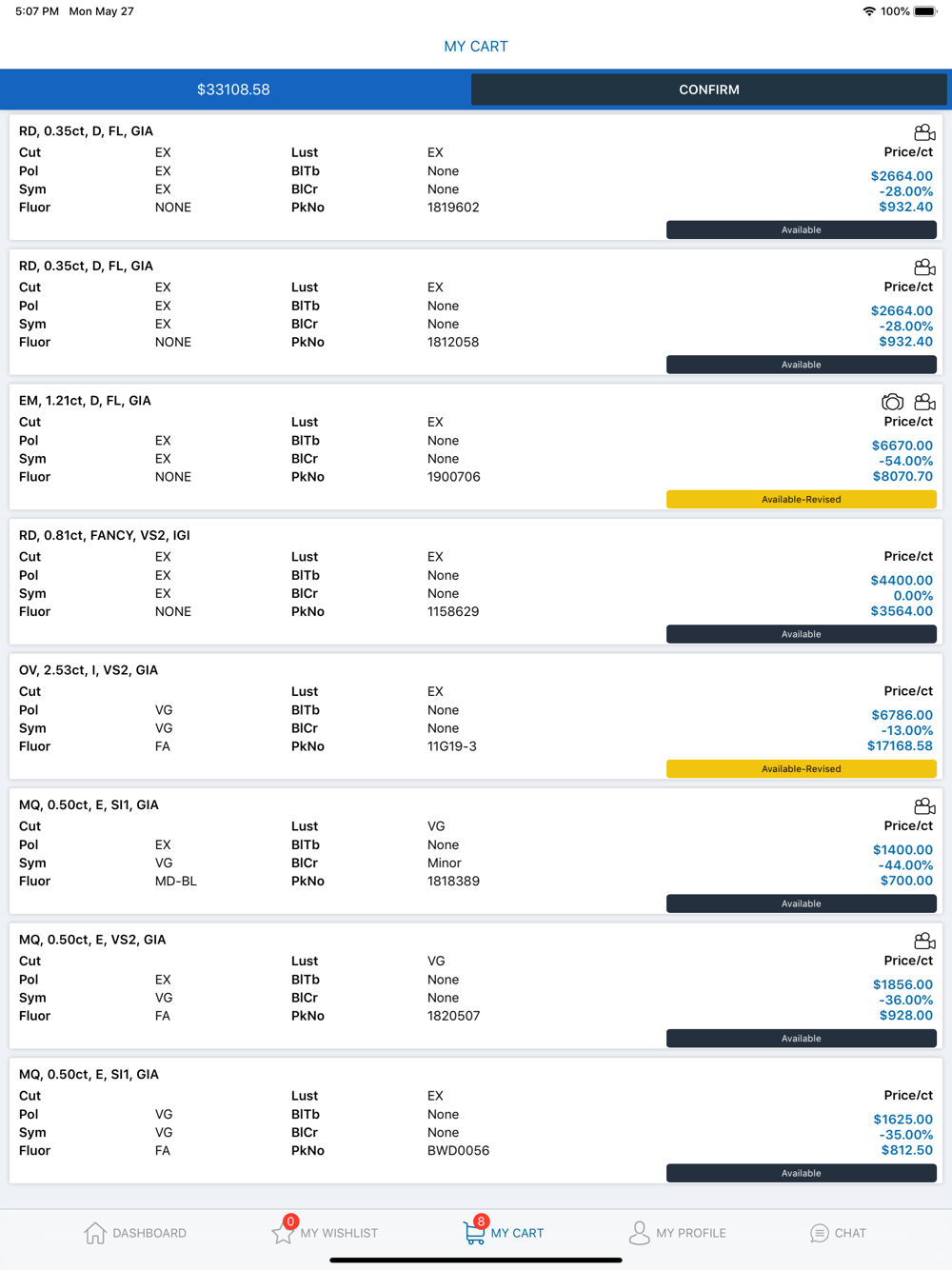Image resolution: width=952 pixels, height=1270 pixels.
Task: Tap Available-Revised status on EM 1.21ct
Action: pos(801,499)
